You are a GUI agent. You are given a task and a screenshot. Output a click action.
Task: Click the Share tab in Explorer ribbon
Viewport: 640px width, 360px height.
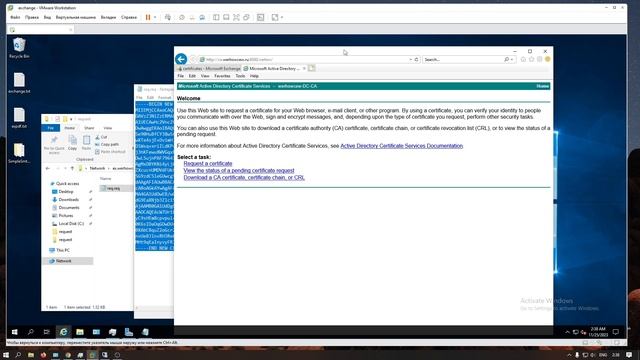pos(89,128)
